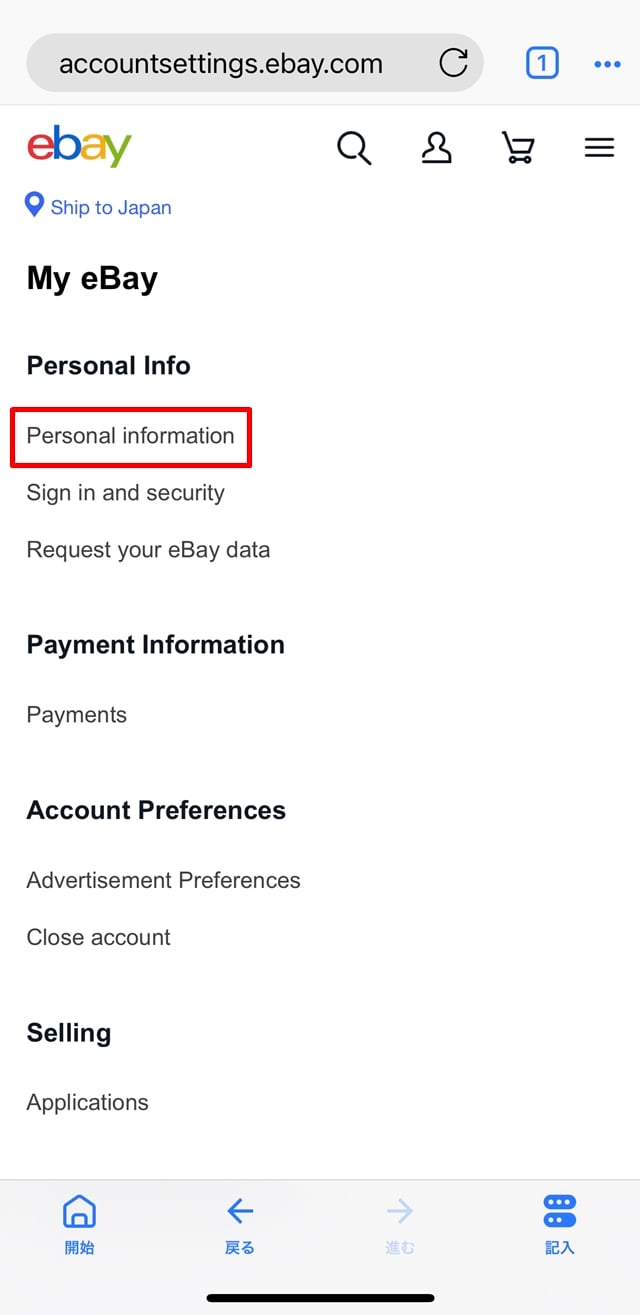Open the search magnifier icon
The height and width of the screenshot is (1315, 640).
pos(354,148)
